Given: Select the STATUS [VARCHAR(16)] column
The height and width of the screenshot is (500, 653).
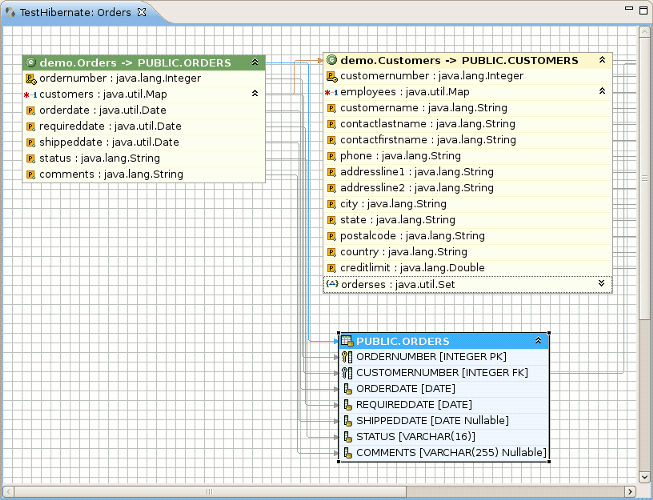Looking at the screenshot, I should coord(415,437).
